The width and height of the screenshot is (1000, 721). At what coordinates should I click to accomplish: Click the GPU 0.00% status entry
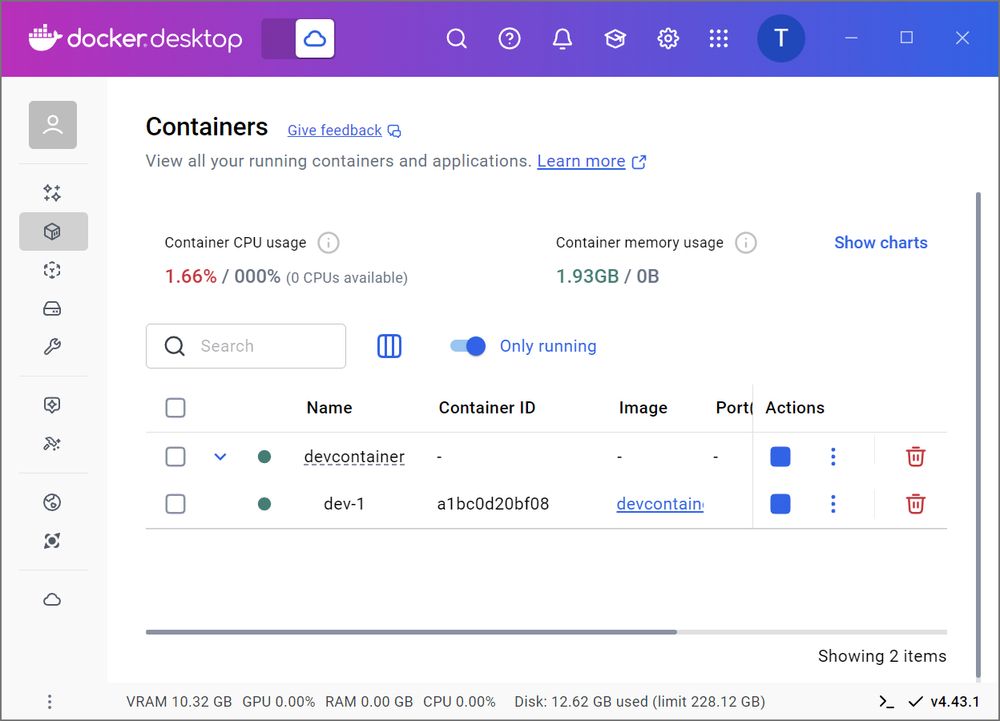click(x=279, y=702)
